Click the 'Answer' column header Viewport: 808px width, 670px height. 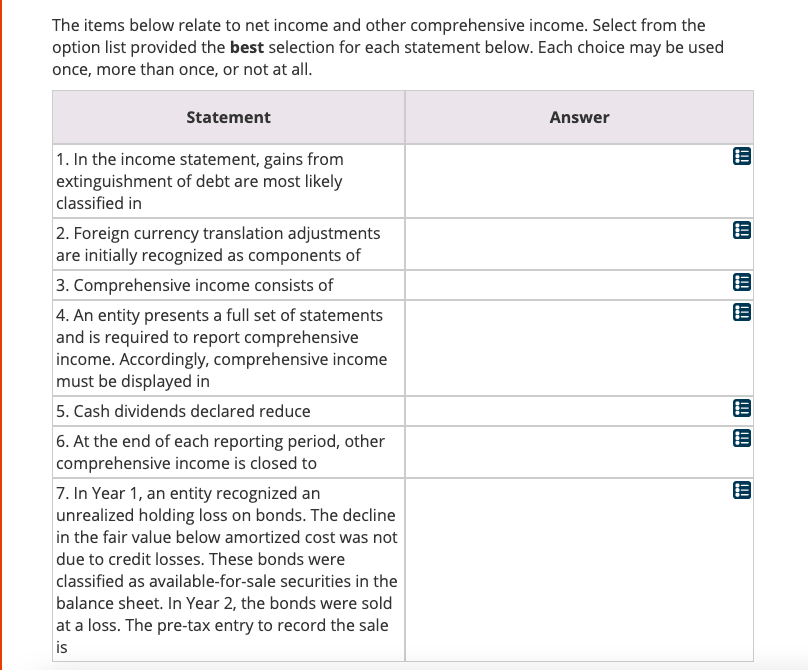click(x=578, y=117)
